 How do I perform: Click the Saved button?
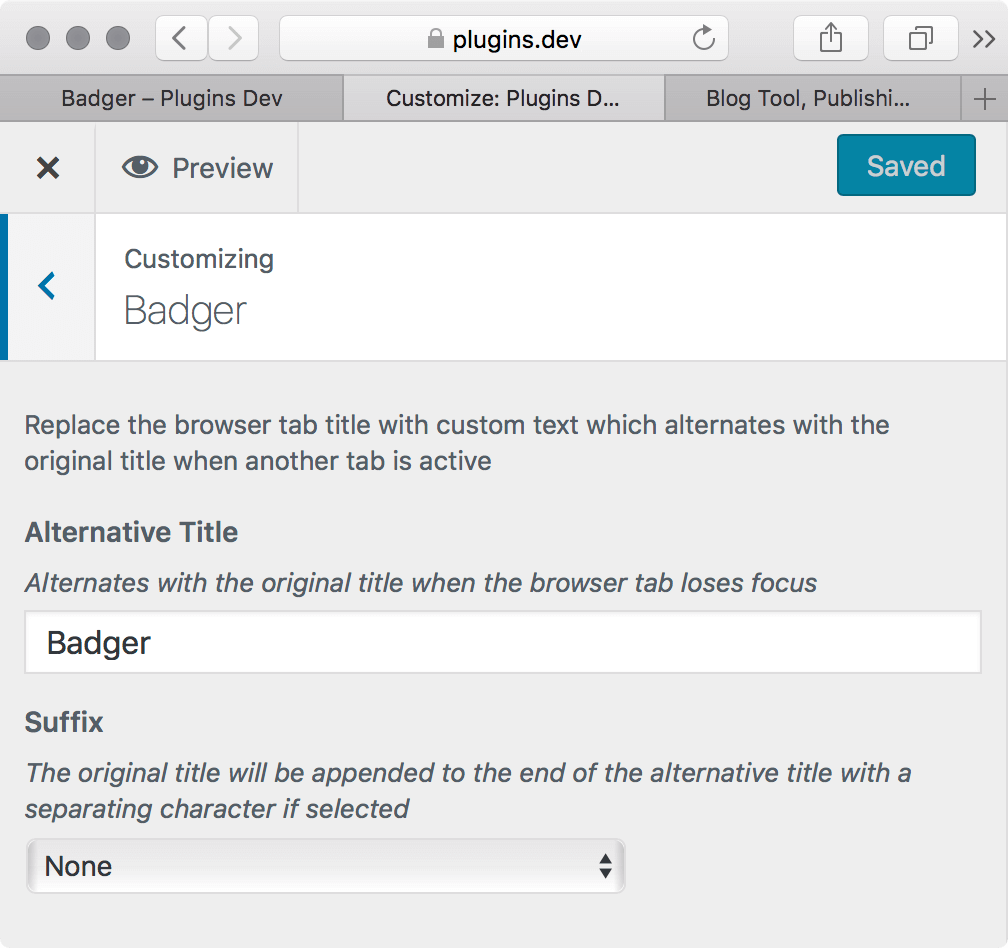[x=906, y=165]
